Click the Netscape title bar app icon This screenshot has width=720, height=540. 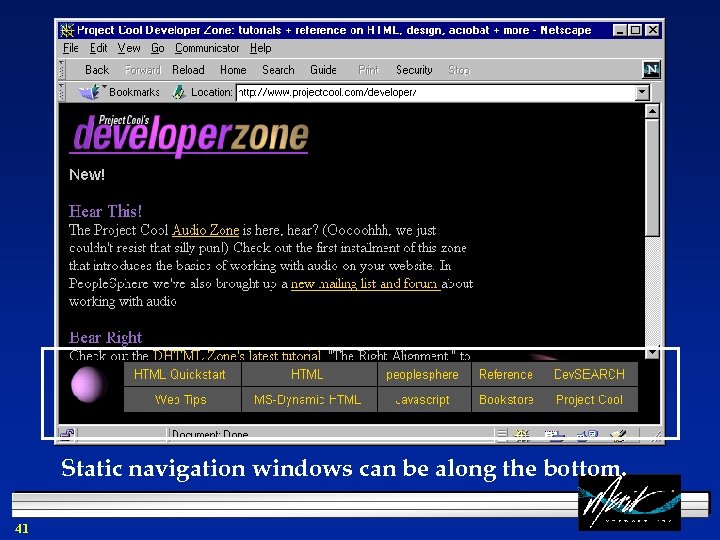(67, 30)
